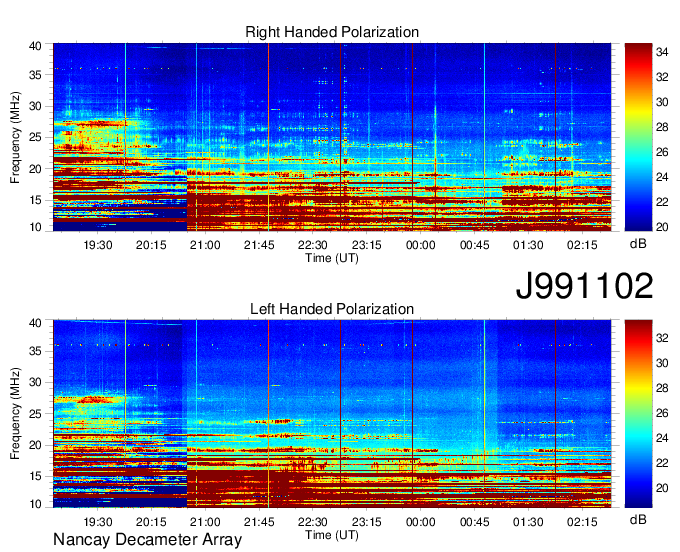Click the 20 dB value on Right Handed colorbar

pyautogui.click(x=662, y=227)
